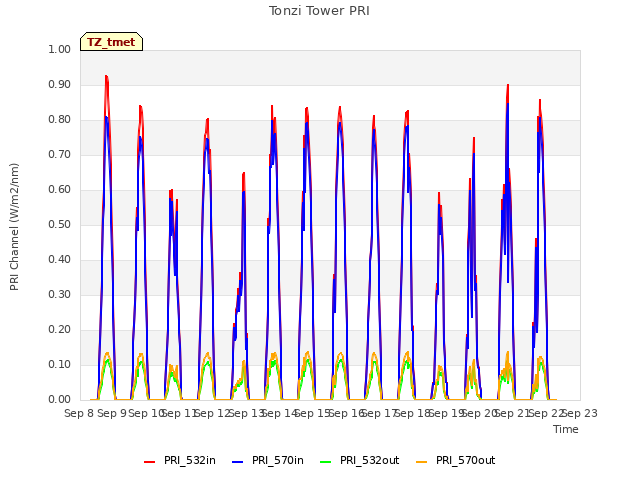
Task: Click the PRI Channel (W/m2/nm) axis label
Action: [x=14, y=227]
